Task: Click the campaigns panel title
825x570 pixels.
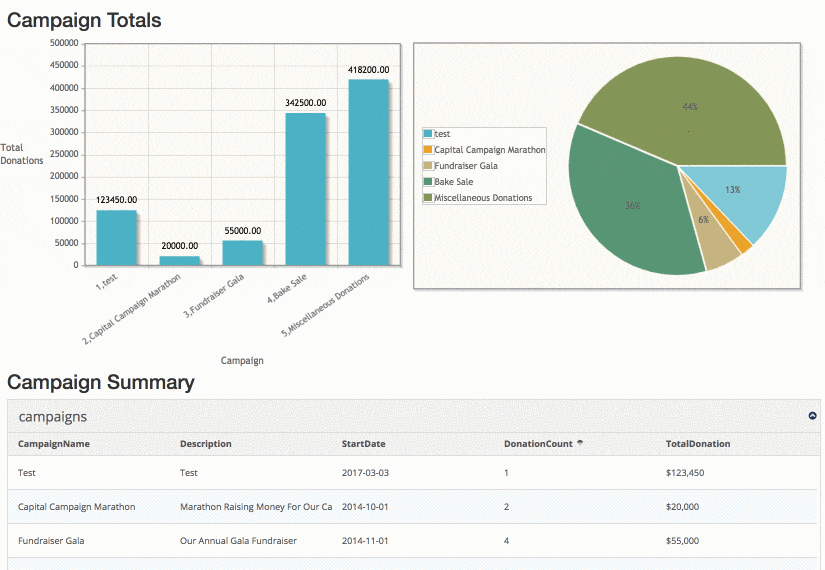Action: 53,417
